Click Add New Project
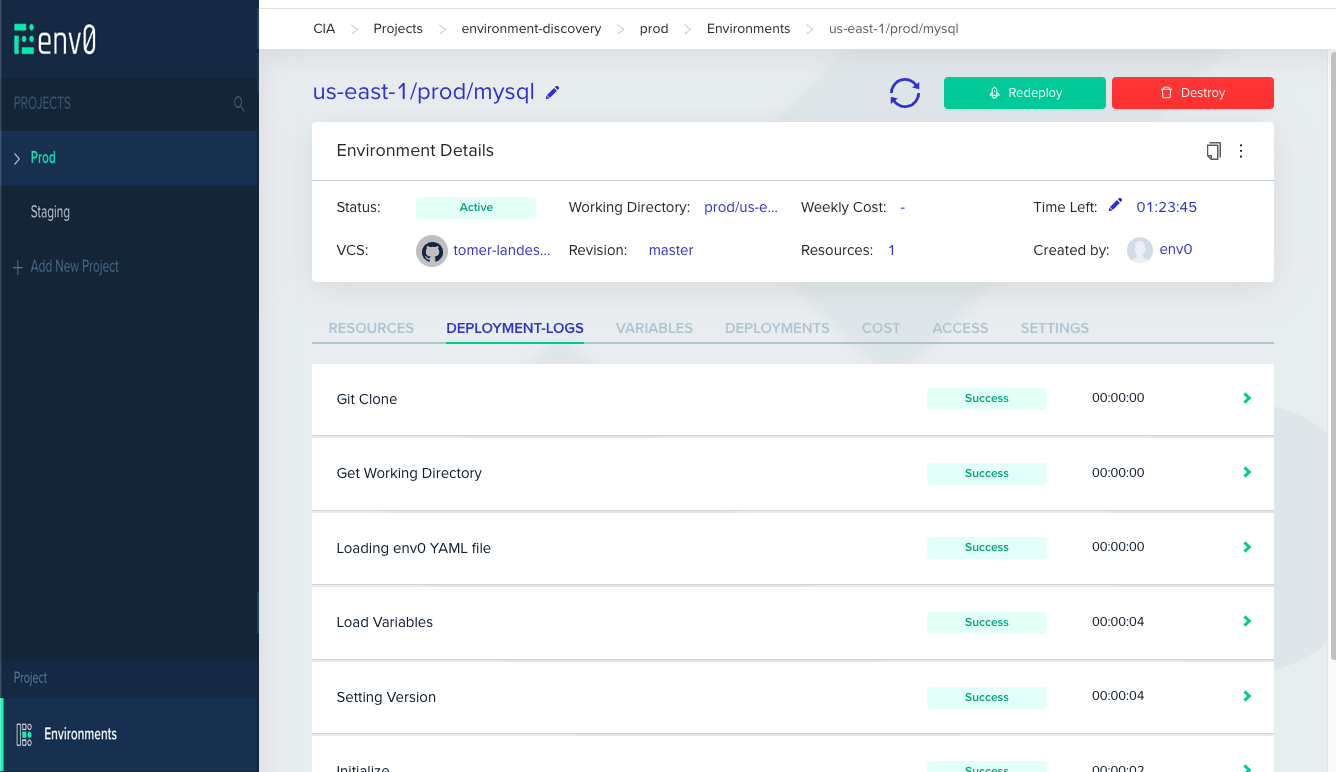This screenshot has width=1336, height=772. 74,267
